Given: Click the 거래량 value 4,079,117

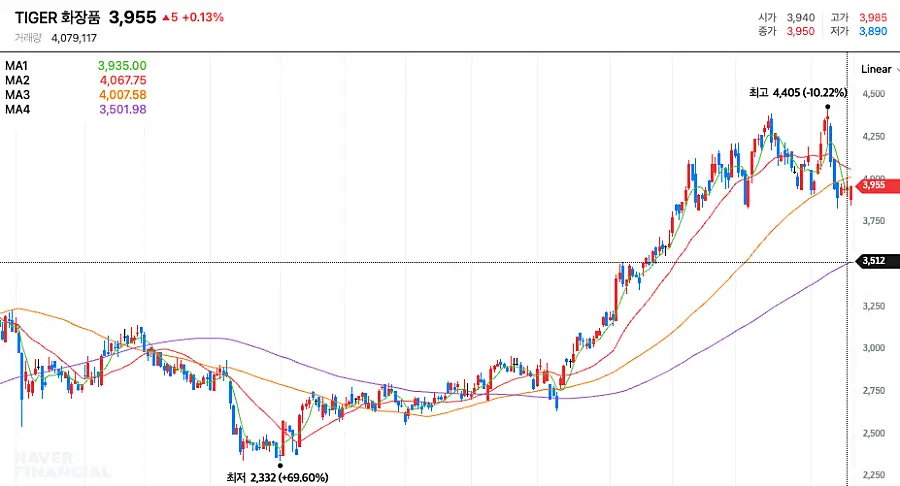Looking at the screenshot, I should click(x=74, y=38).
